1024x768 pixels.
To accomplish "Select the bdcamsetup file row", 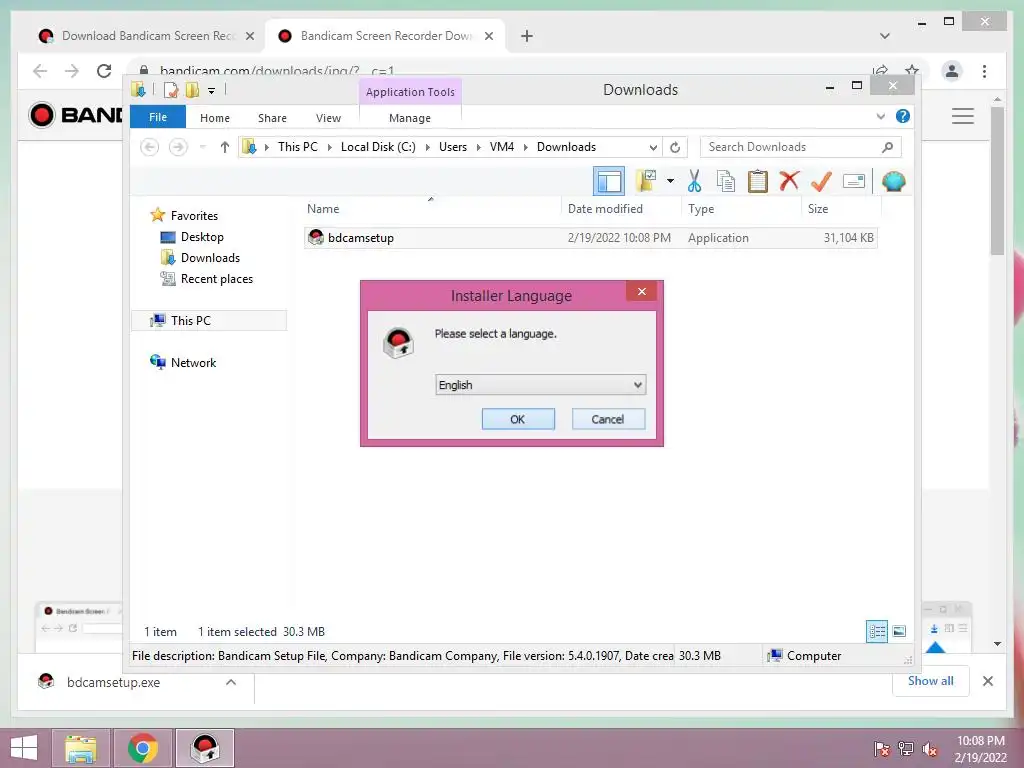I will point(590,238).
